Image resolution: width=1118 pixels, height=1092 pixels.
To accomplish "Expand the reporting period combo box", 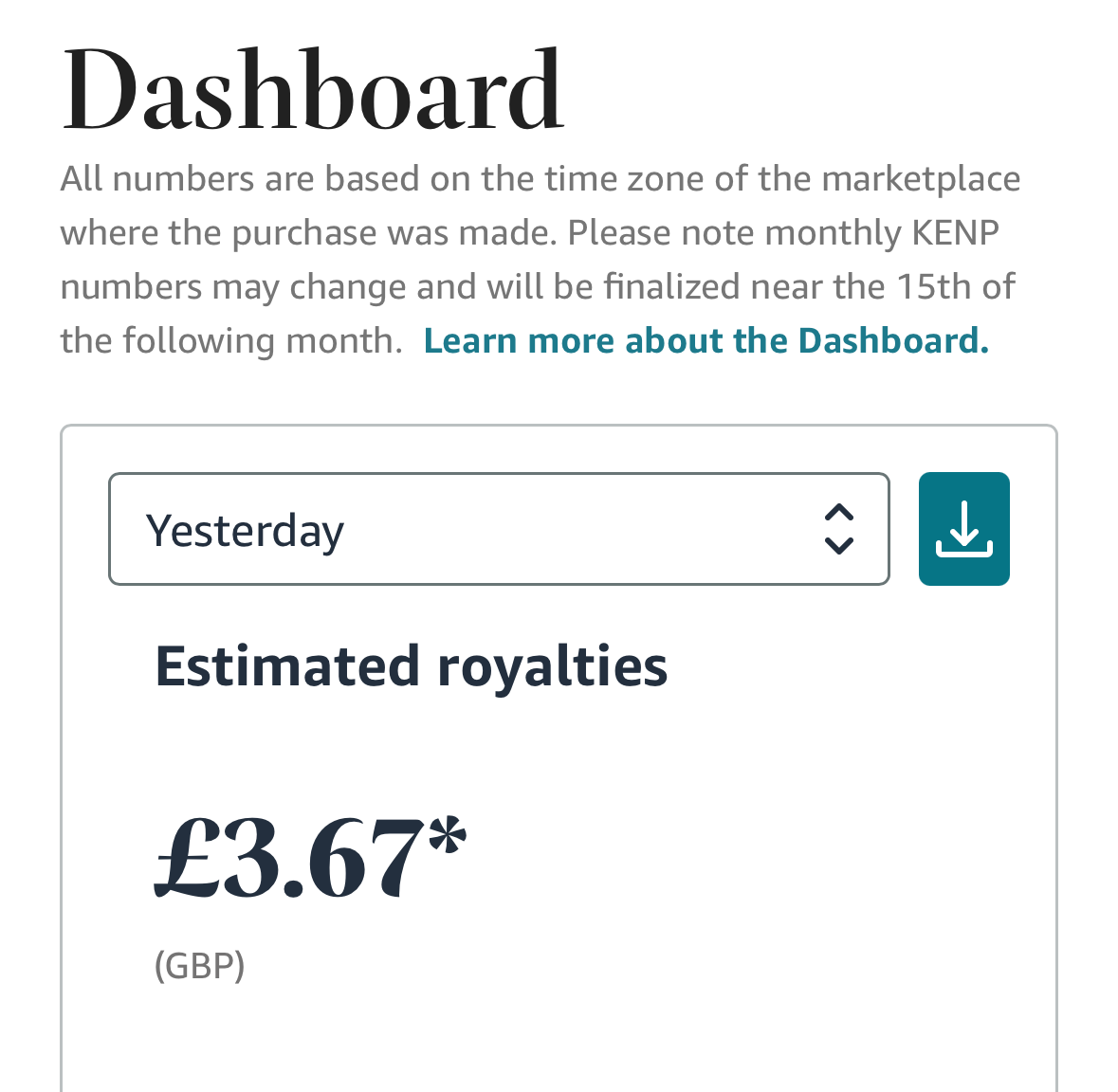I will [x=499, y=529].
